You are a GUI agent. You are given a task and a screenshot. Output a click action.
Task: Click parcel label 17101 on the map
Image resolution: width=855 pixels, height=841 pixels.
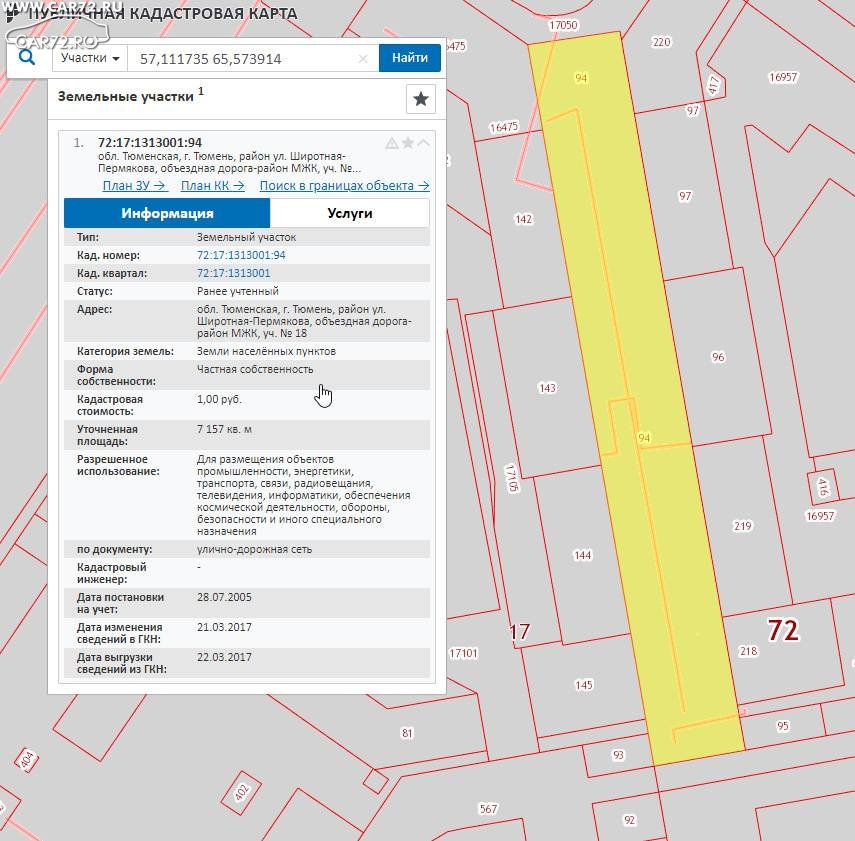[463, 653]
